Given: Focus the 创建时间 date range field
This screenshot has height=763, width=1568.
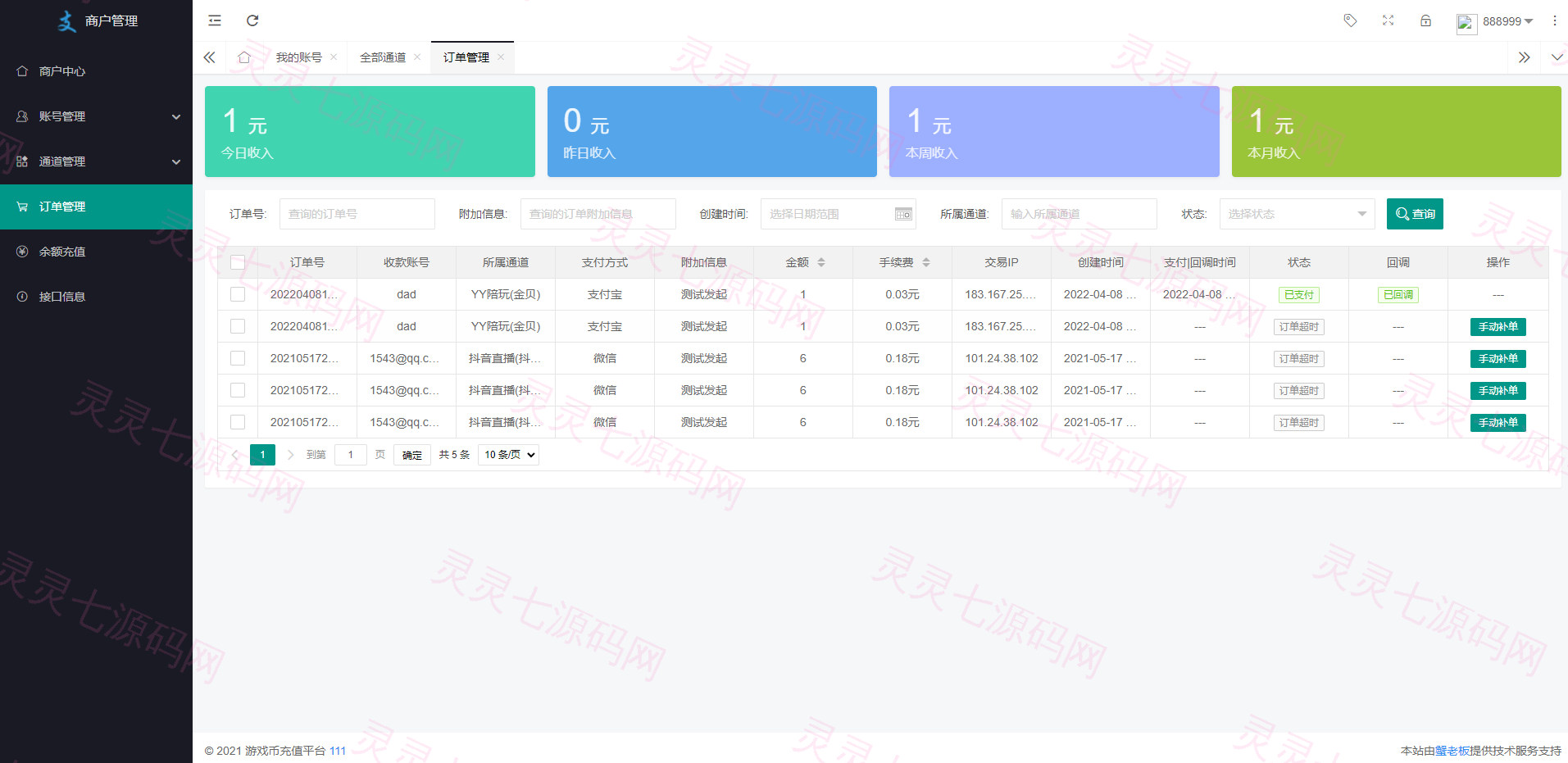Looking at the screenshot, I should pos(839,214).
